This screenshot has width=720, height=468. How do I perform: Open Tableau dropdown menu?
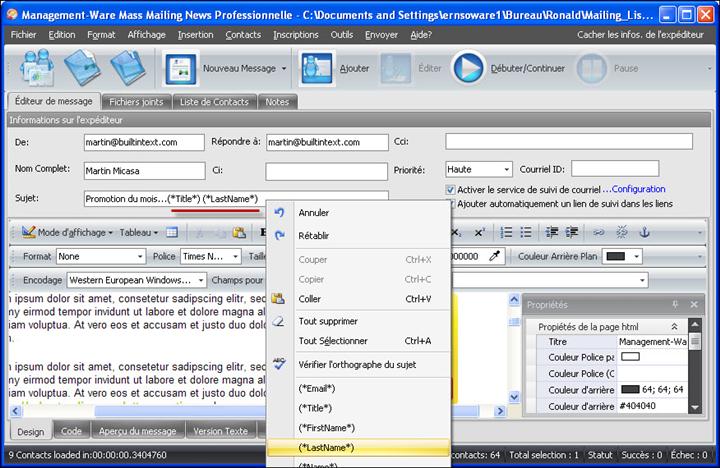click(x=139, y=232)
